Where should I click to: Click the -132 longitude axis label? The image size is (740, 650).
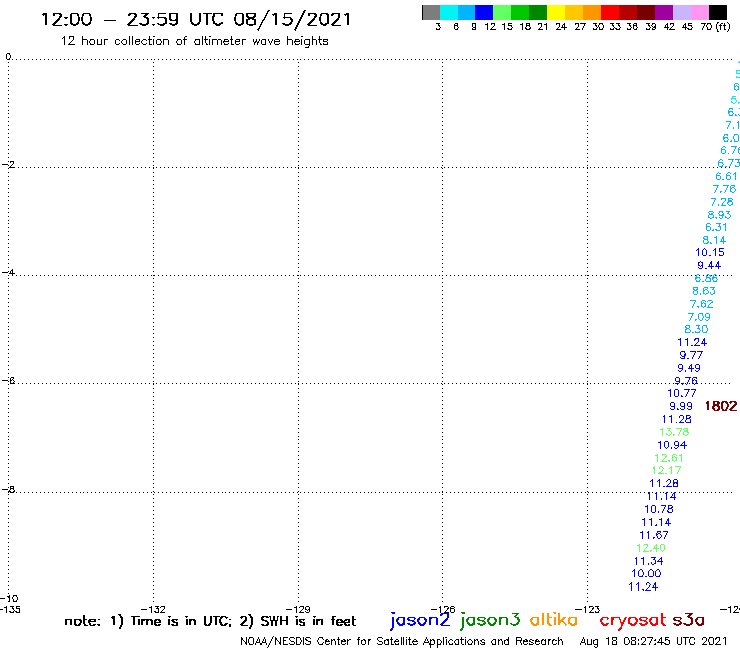click(153, 609)
